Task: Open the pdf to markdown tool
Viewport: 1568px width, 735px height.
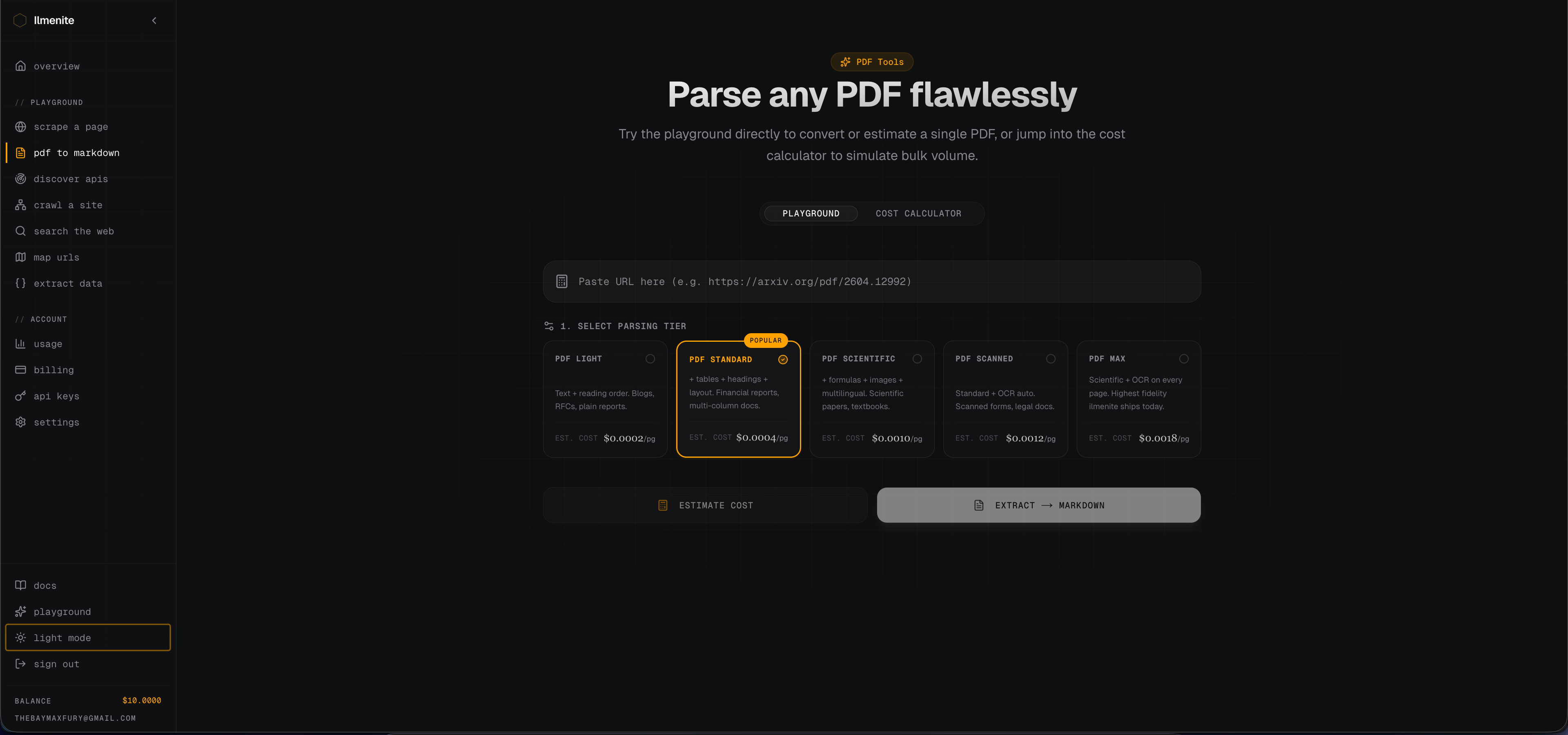Action: [77, 153]
